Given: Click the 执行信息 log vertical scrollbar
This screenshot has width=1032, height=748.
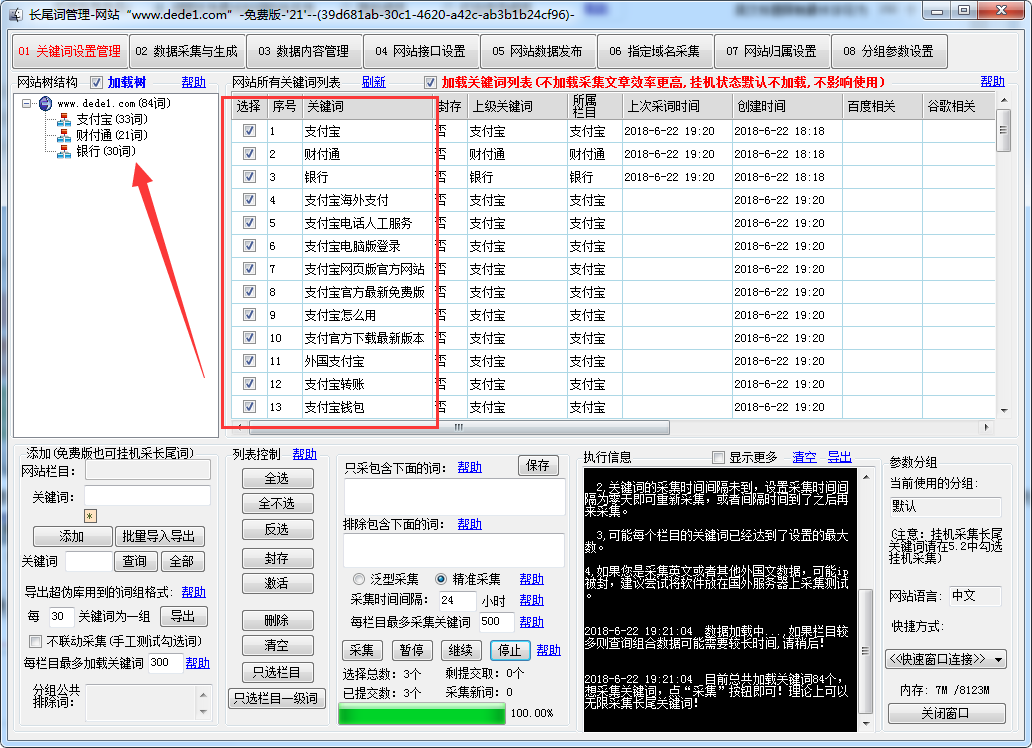Looking at the screenshot, I should click(x=866, y=599).
